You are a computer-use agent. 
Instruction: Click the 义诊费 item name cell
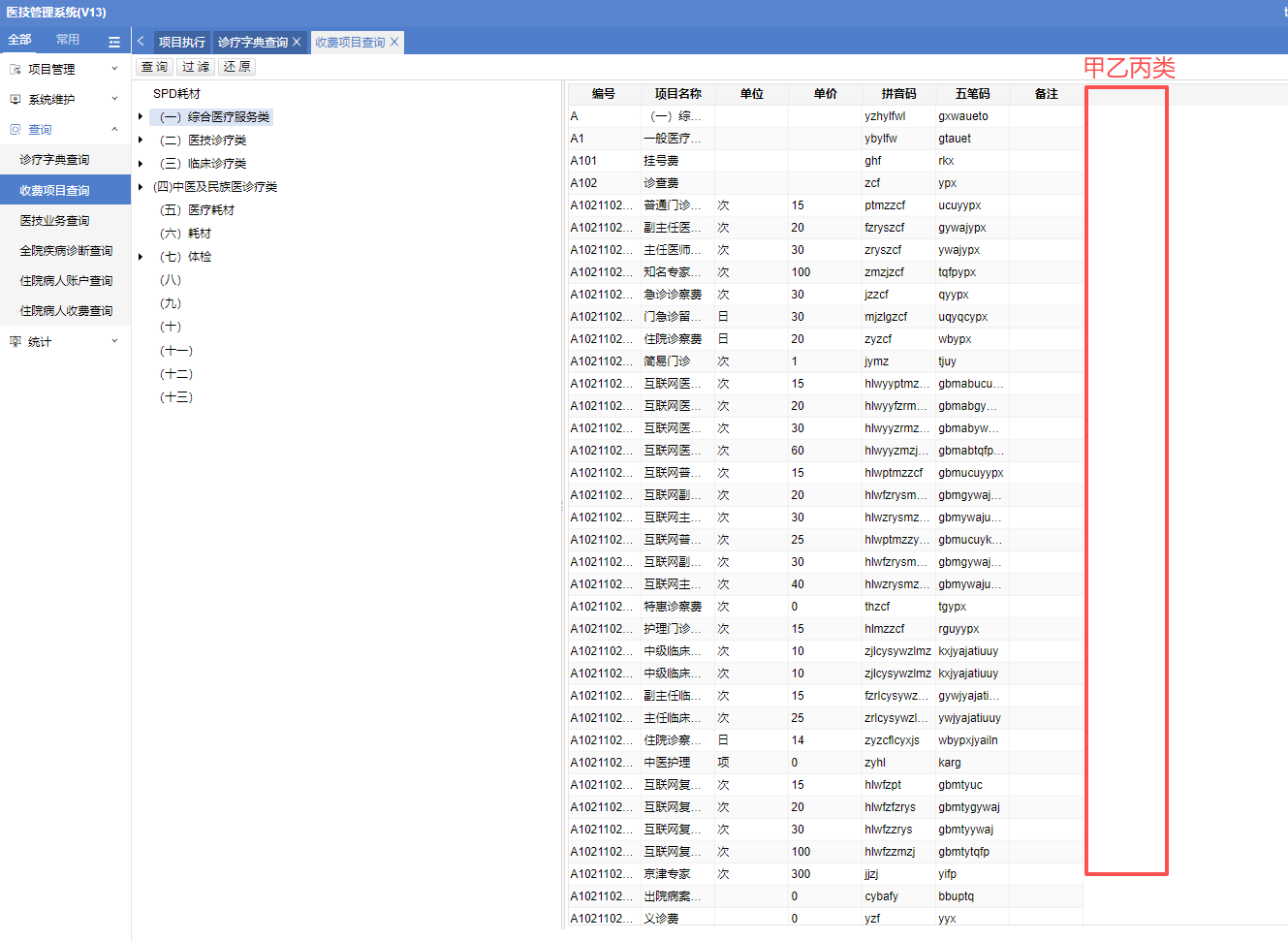coord(677,919)
